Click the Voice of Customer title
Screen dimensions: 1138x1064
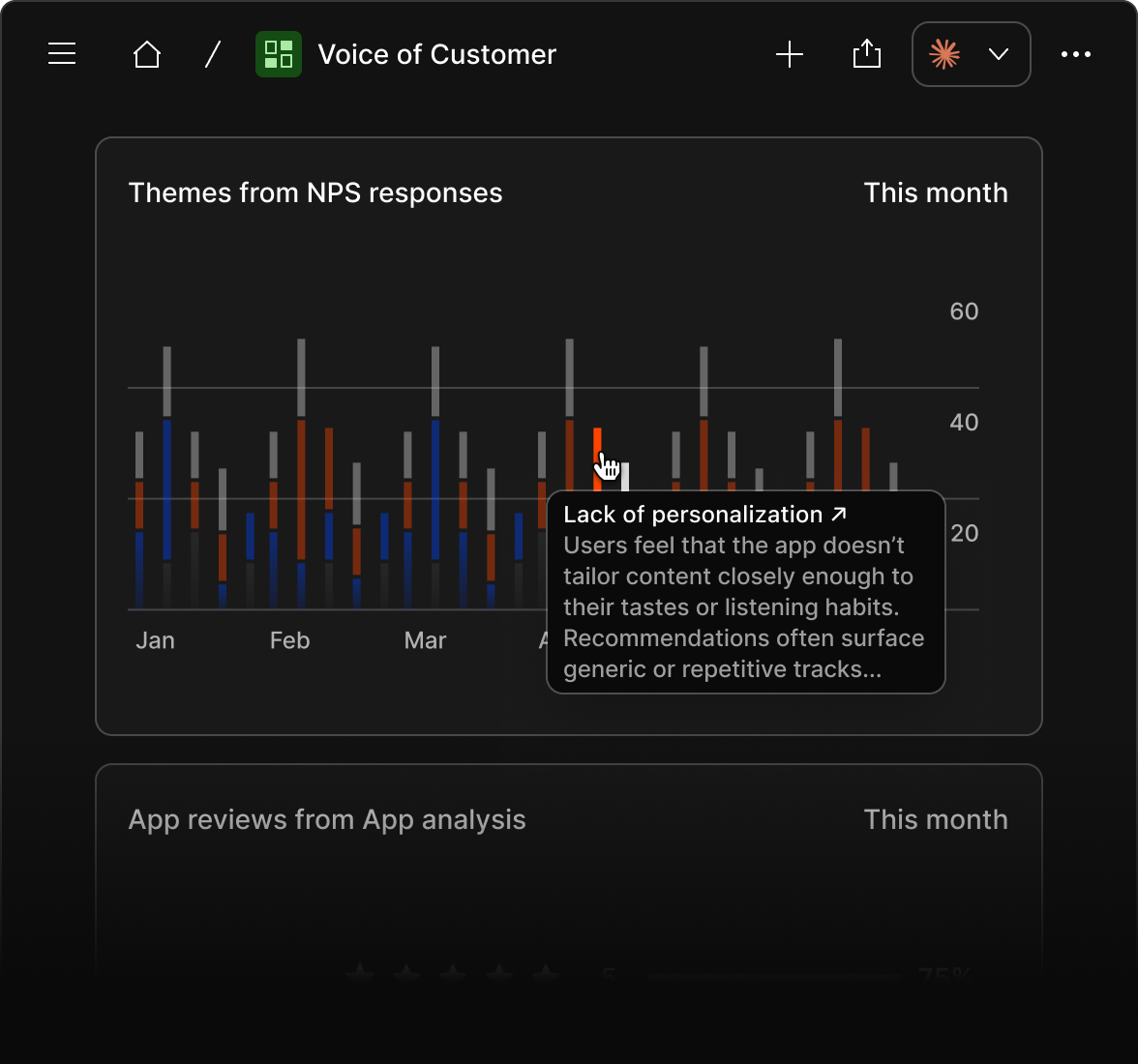437,54
